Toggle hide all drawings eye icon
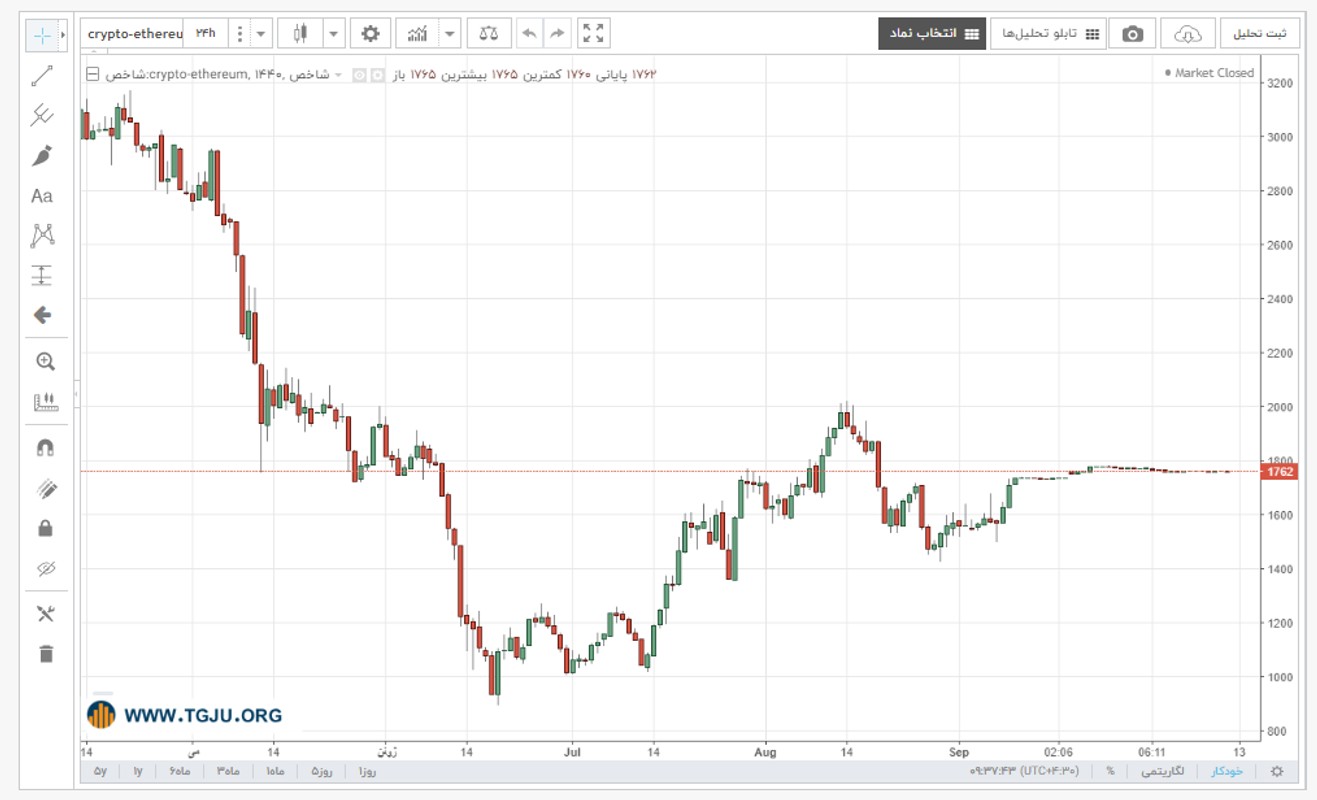 click(45, 569)
